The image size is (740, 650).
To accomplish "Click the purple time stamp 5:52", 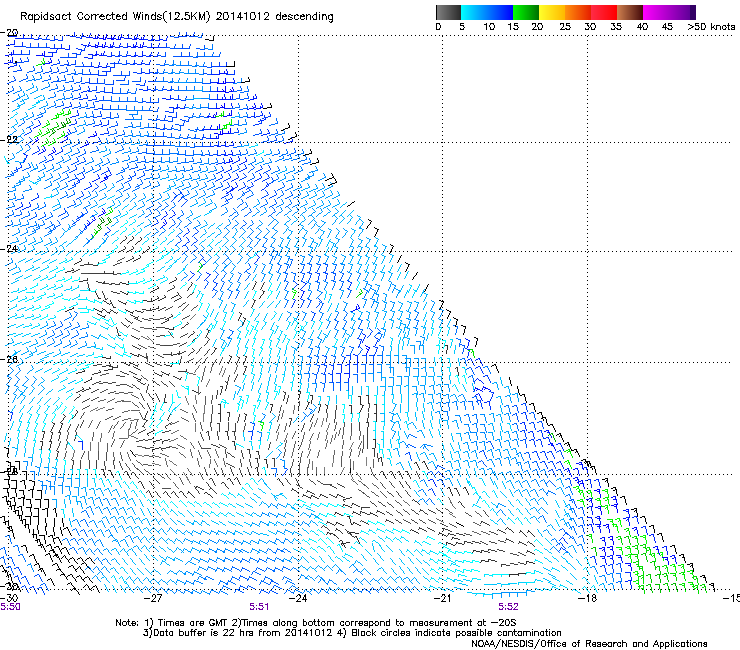I will coord(508,607).
